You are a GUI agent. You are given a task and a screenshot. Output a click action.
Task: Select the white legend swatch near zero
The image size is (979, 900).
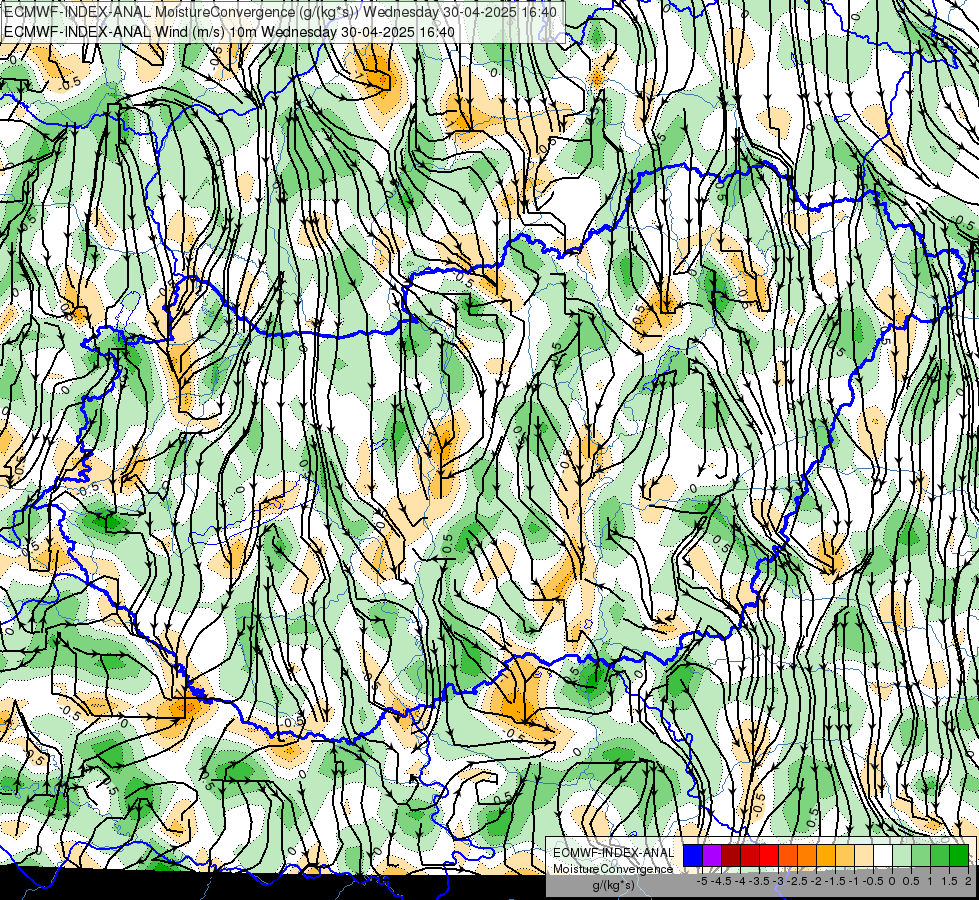[x=883, y=856]
